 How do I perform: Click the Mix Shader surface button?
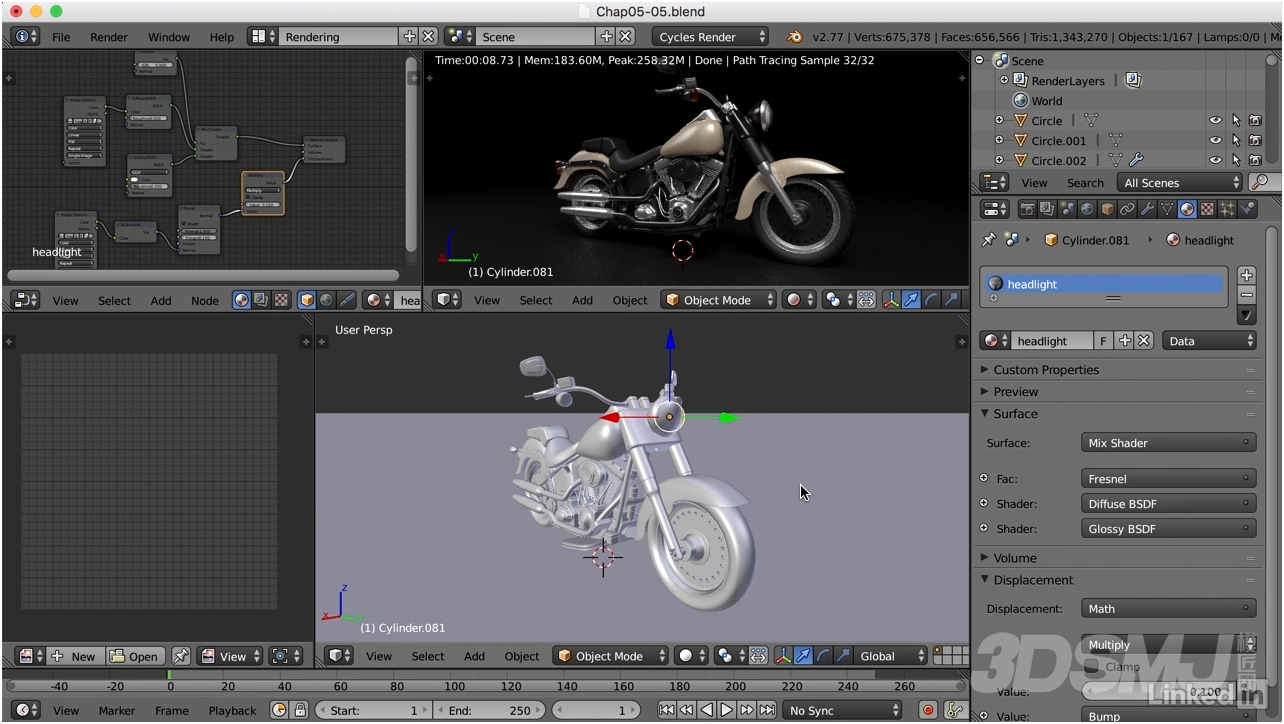pos(1169,443)
